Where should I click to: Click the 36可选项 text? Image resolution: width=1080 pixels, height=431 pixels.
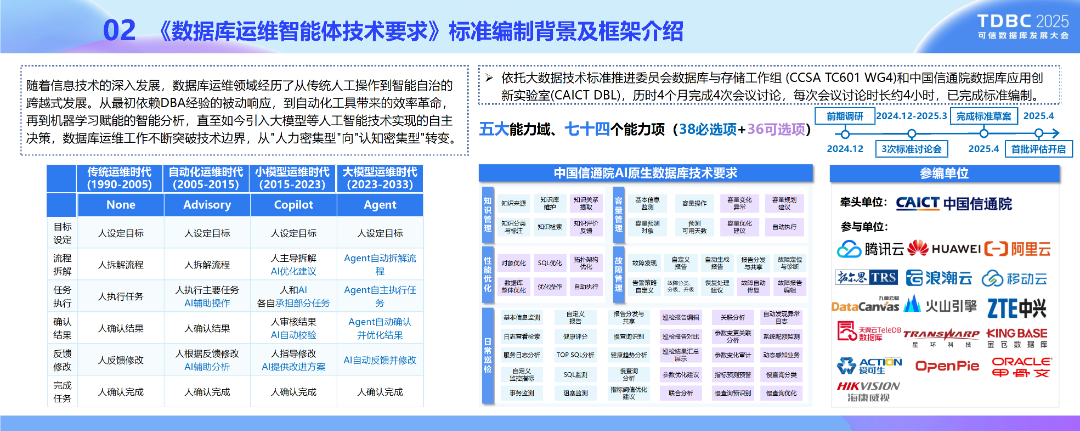[x=776, y=129]
